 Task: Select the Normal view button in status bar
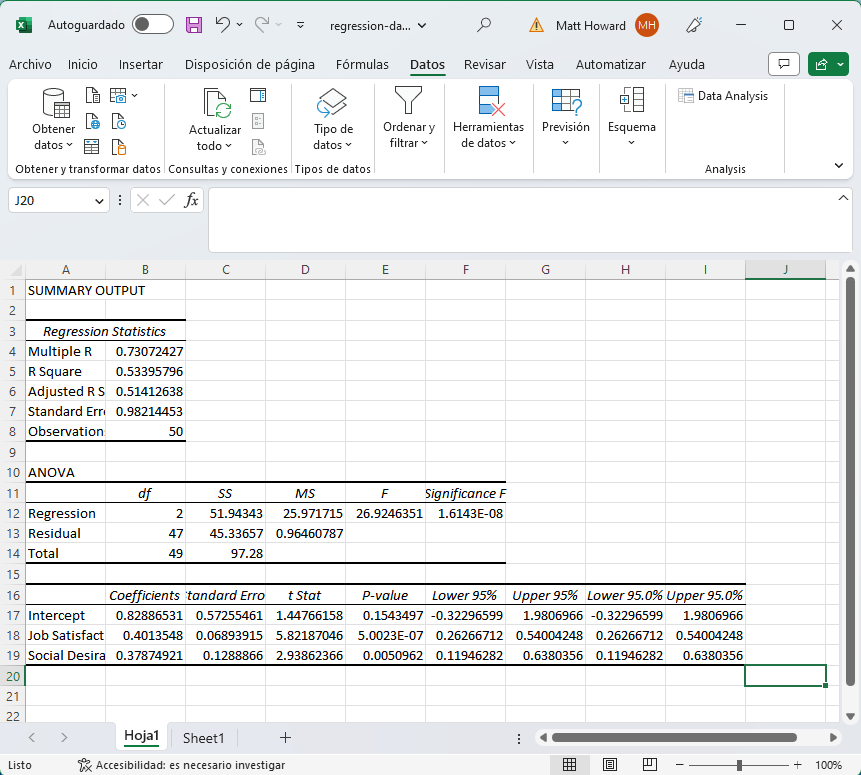[x=569, y=765]
